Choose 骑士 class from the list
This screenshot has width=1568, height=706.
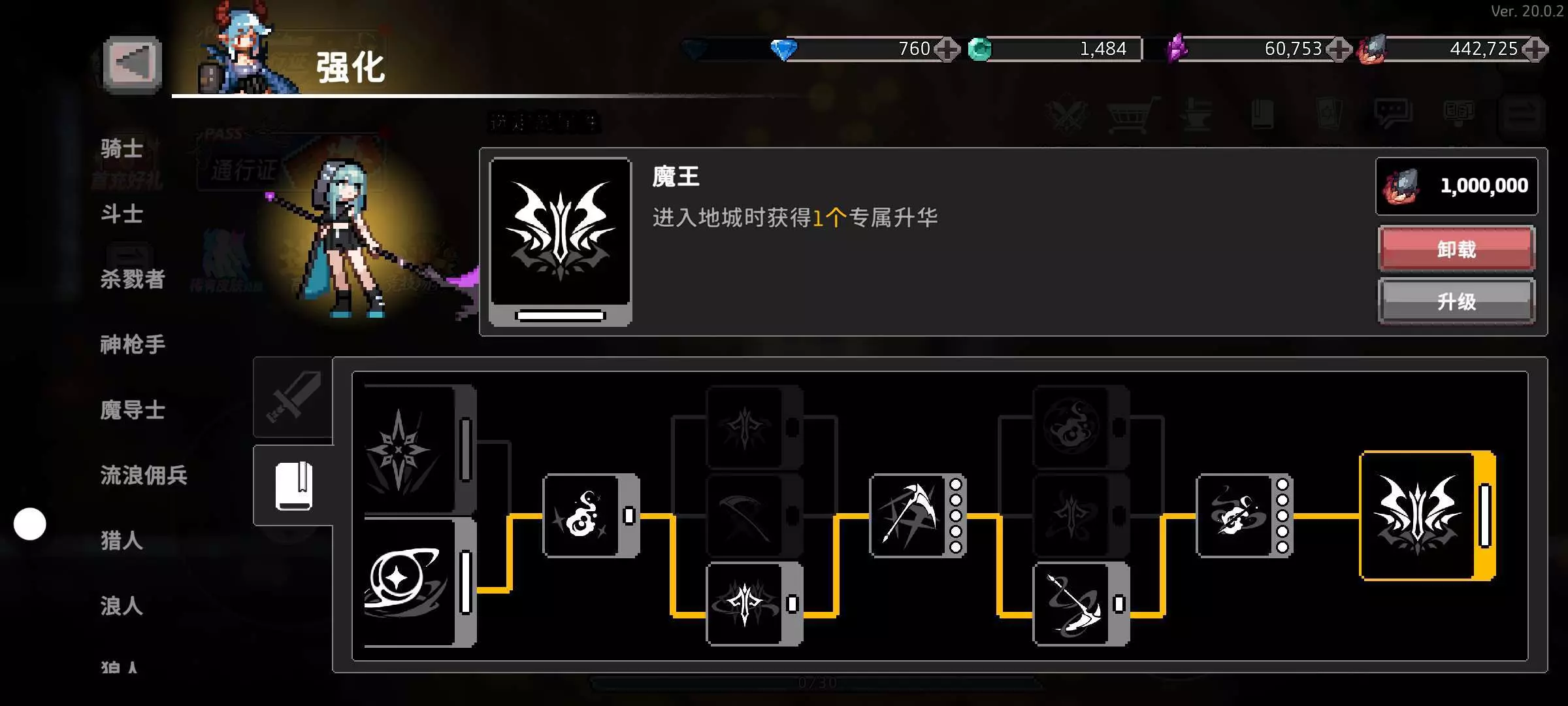[122, 148]
